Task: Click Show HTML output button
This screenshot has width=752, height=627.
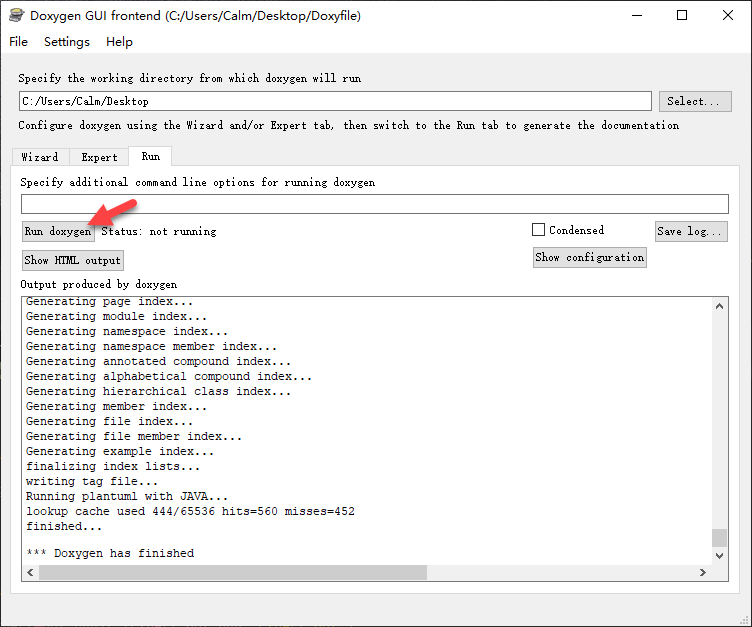Action: click(x=72, y=260)
